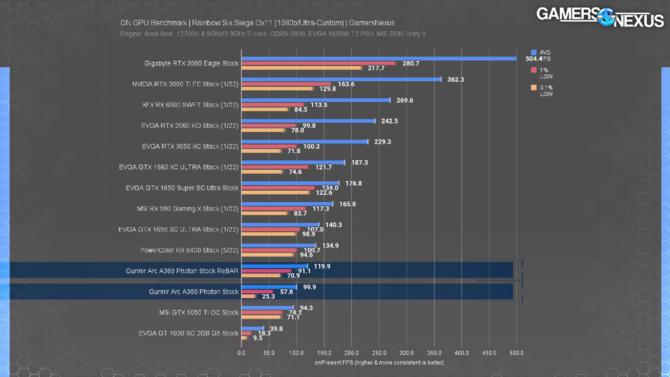The height and width of the screenshot is (377, 670).
Task: Click the 'onPresent FPS (higher & more consistent is better)' axis title
Action: coord(379,362)
